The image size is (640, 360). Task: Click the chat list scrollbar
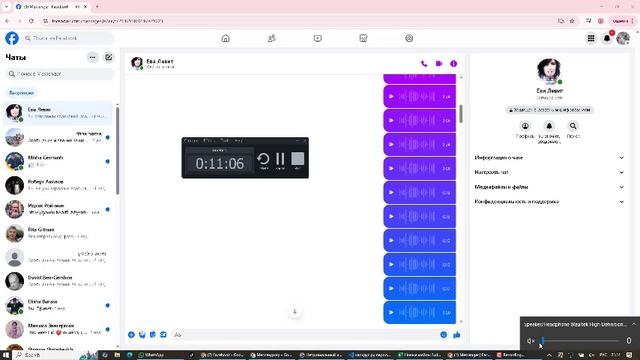tap(118, 150)
